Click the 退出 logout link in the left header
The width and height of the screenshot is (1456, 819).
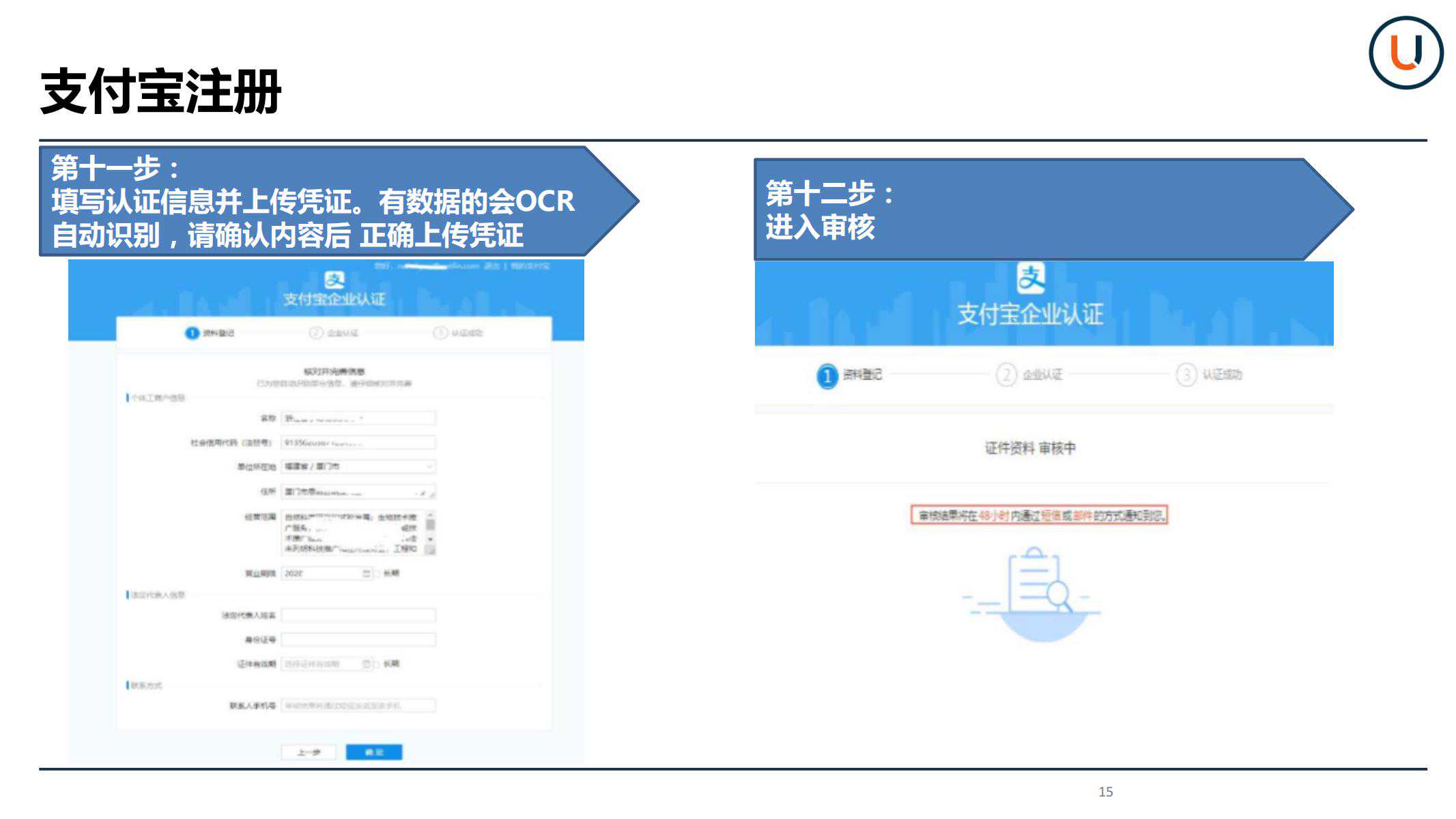click(x=491, y=266)
